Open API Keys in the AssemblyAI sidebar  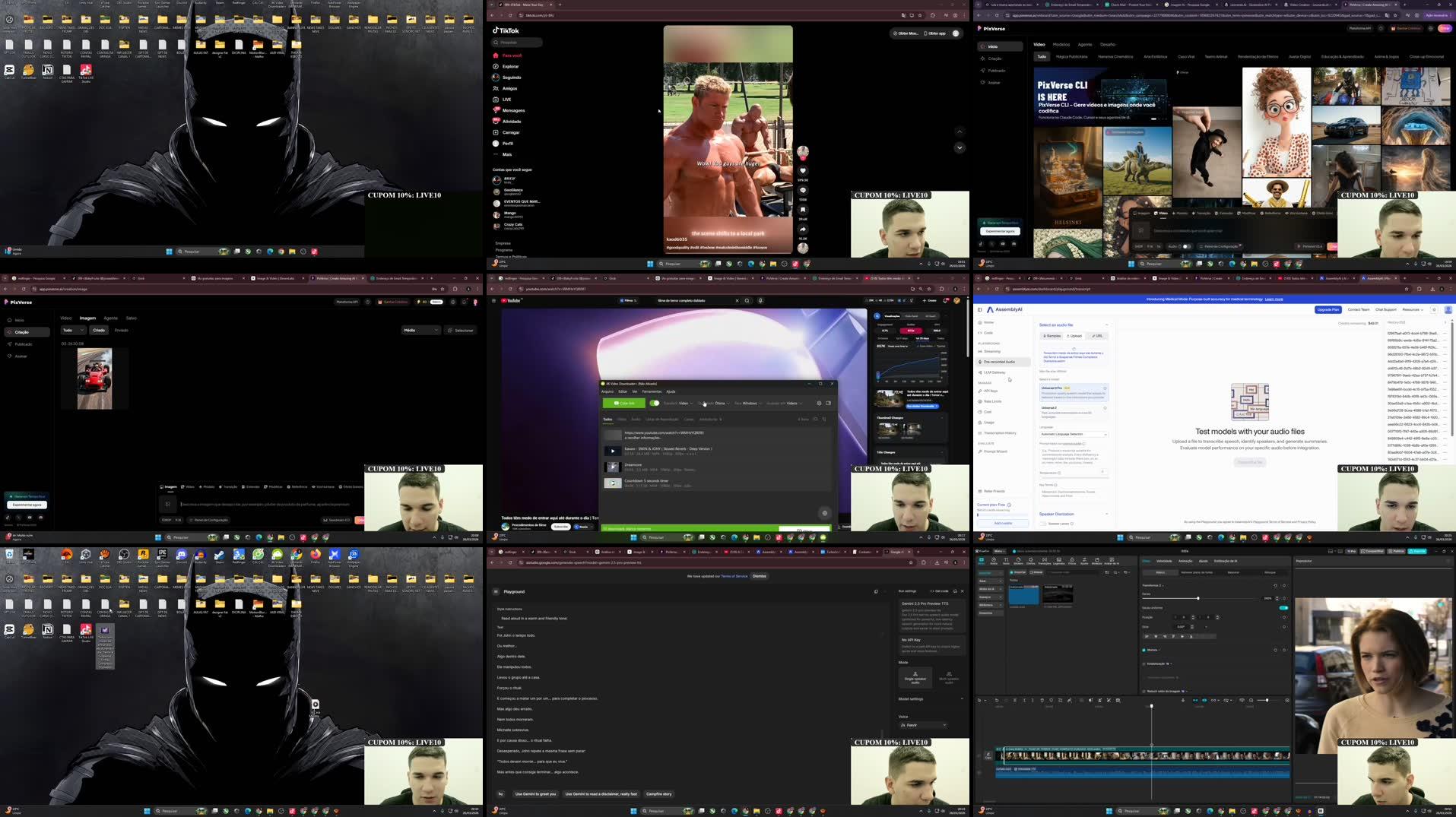coord(991,391)
